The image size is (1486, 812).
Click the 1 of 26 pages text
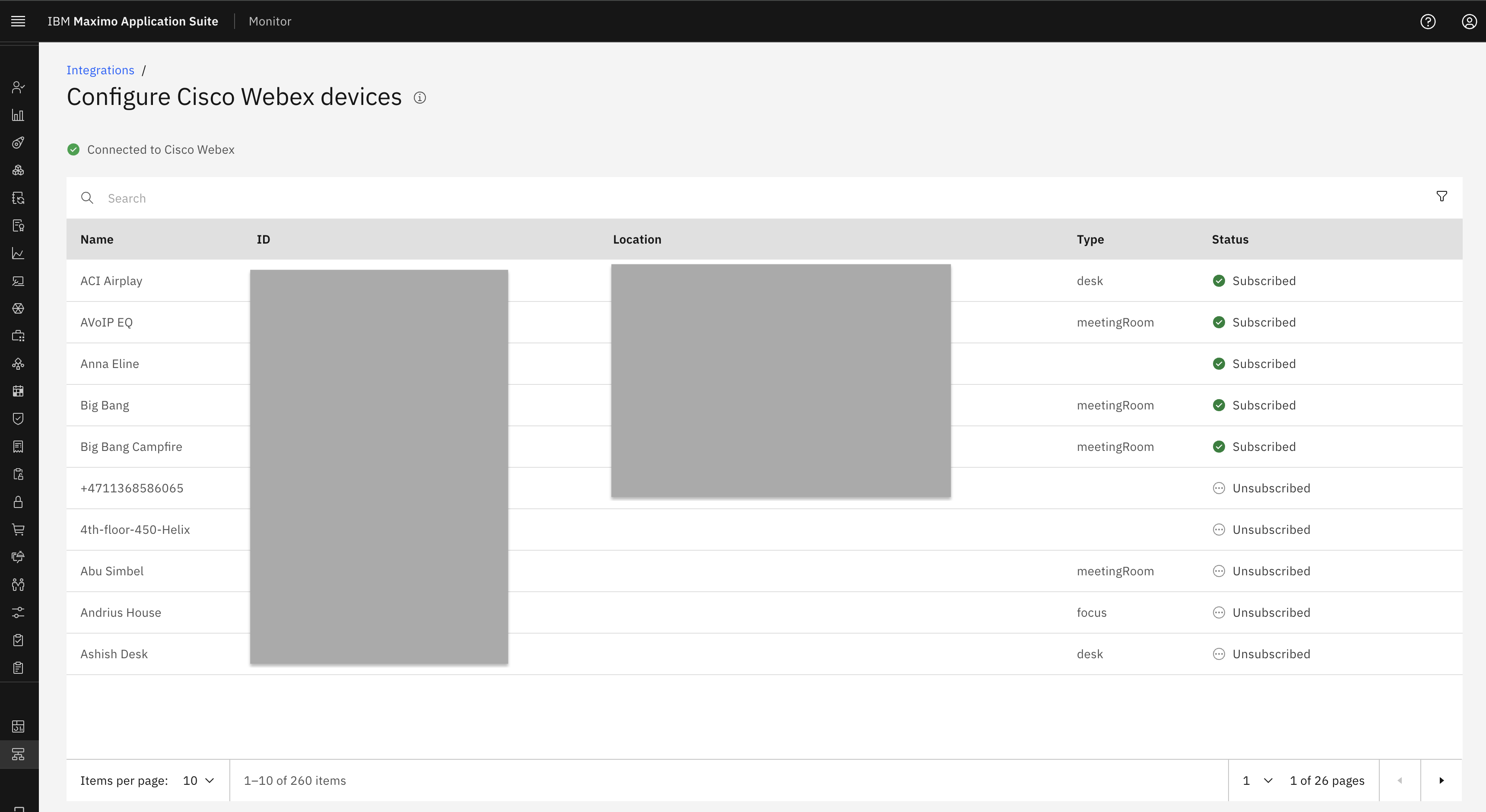point(1327,780)
